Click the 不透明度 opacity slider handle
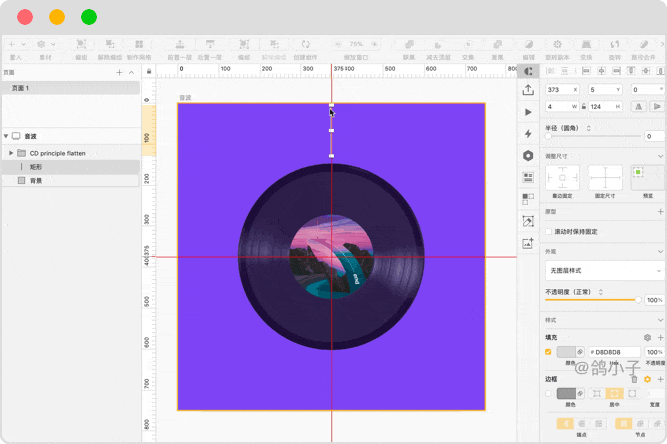Image resolution: width=667 pixels, height=444 pixels. (x=638, y=300)
